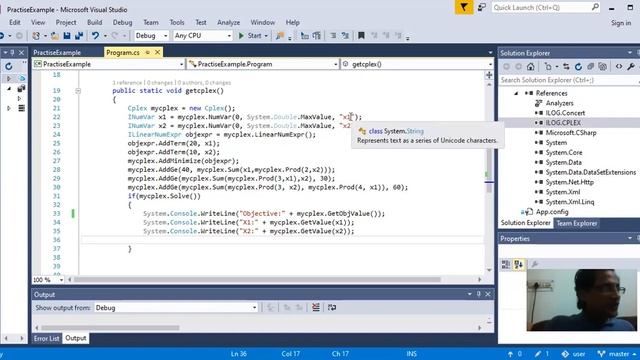Screen dimensions: 640x360
Task: Switch to the Error List tab
Action: pos(47,338)
